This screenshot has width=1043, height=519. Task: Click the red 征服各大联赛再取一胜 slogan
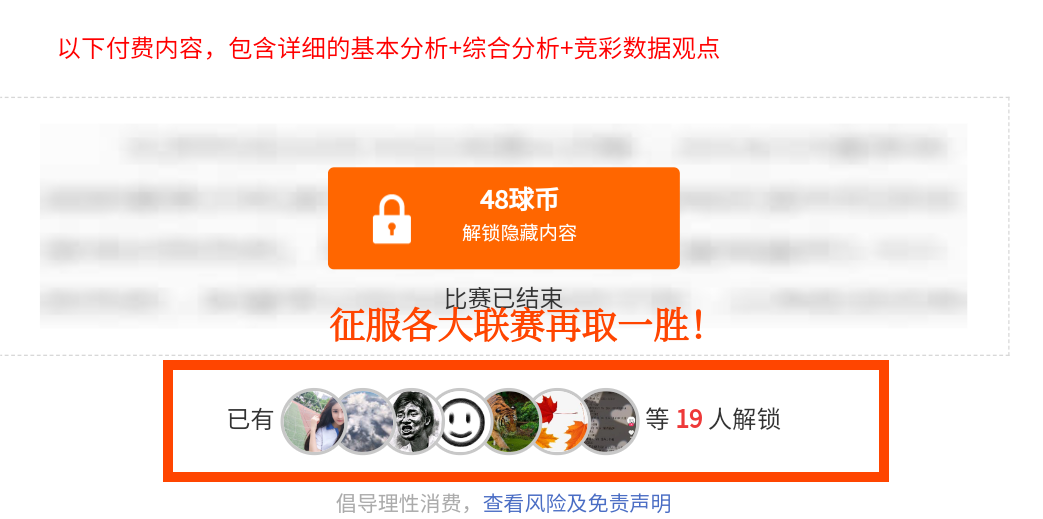coord(518,325)
